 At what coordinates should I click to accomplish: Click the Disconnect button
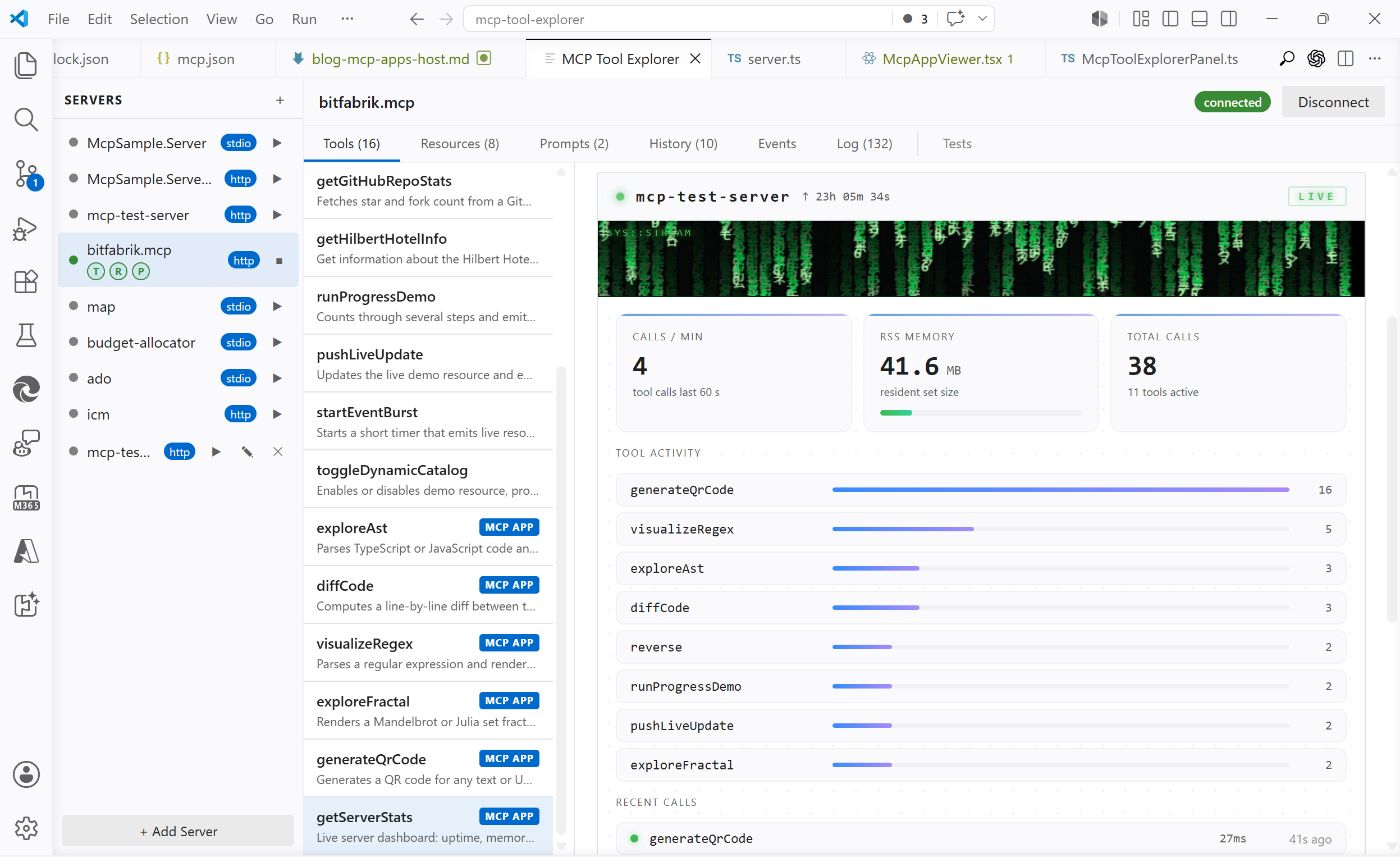coord(1333,102)
